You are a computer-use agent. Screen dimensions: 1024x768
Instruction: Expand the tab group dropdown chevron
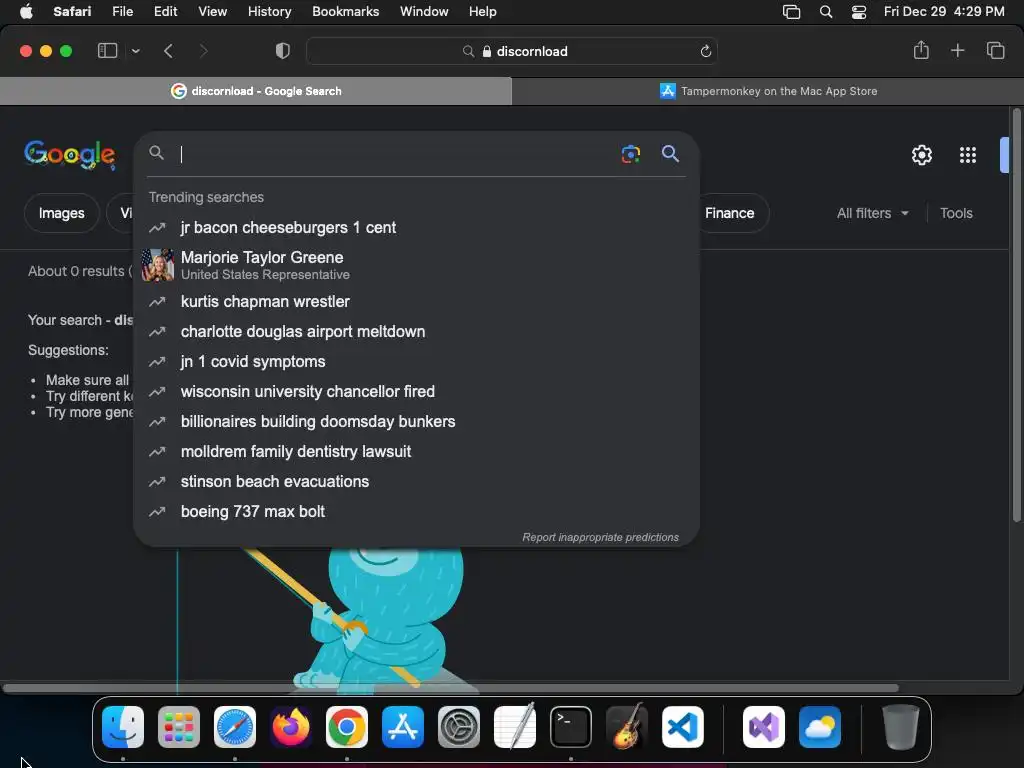click(x=135, y=51)
